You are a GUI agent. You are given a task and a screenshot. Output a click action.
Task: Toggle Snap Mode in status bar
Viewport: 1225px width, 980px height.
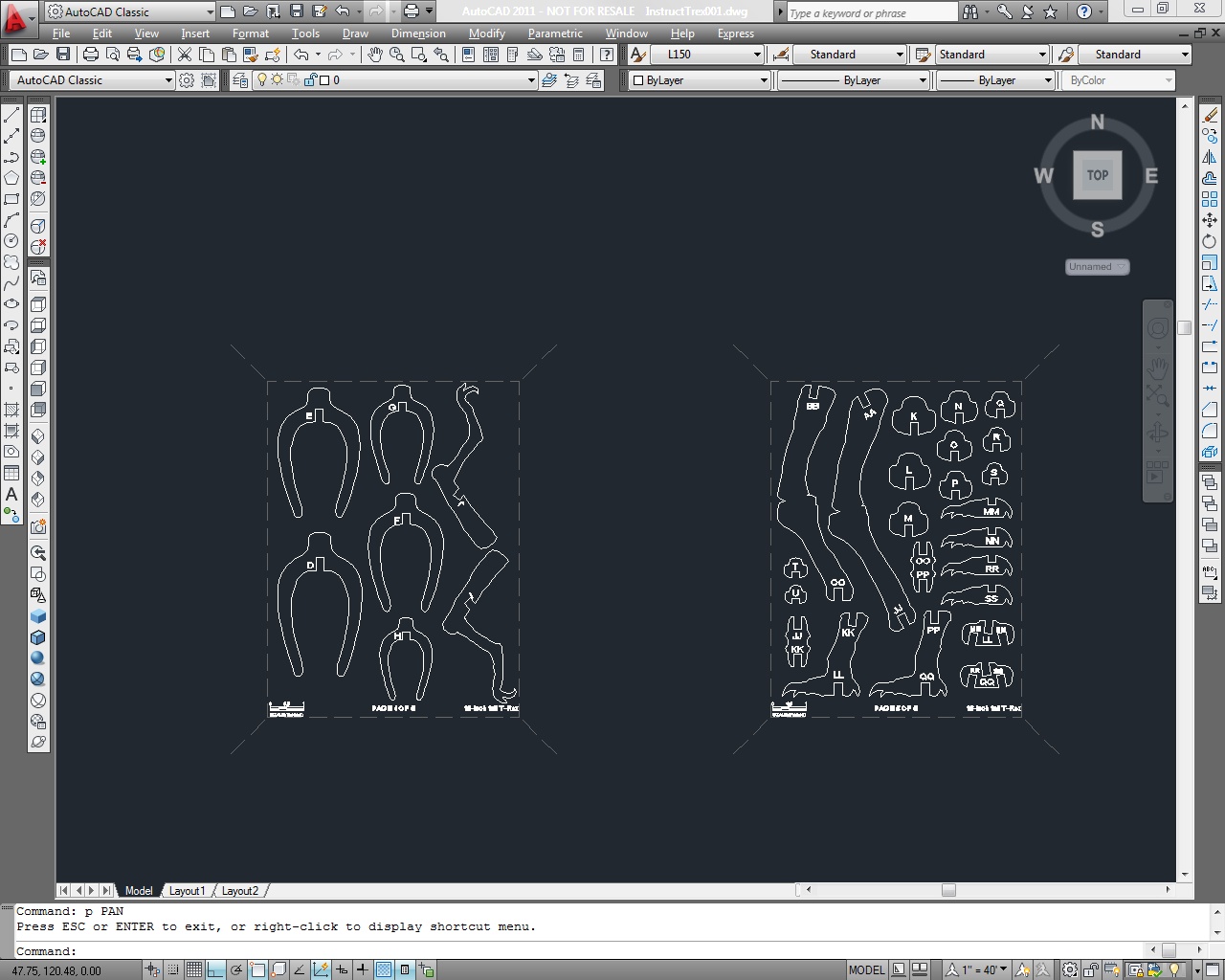tap(173, 969)
